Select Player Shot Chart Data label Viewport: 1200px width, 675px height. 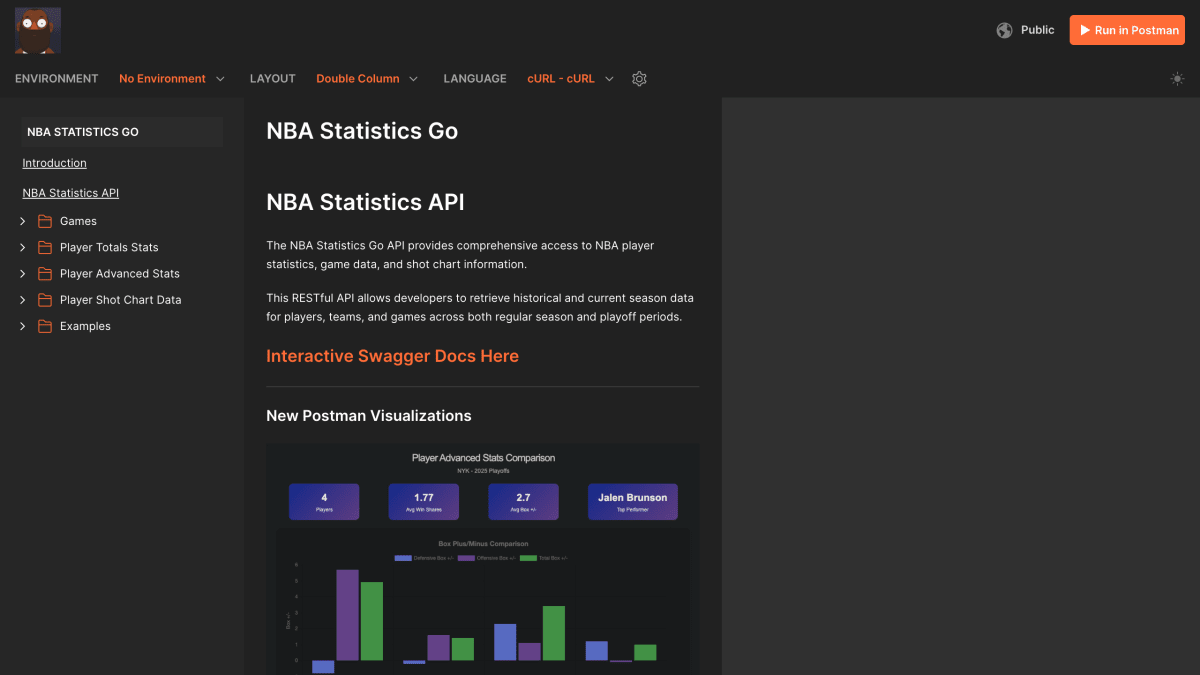(x=121, y=300)
